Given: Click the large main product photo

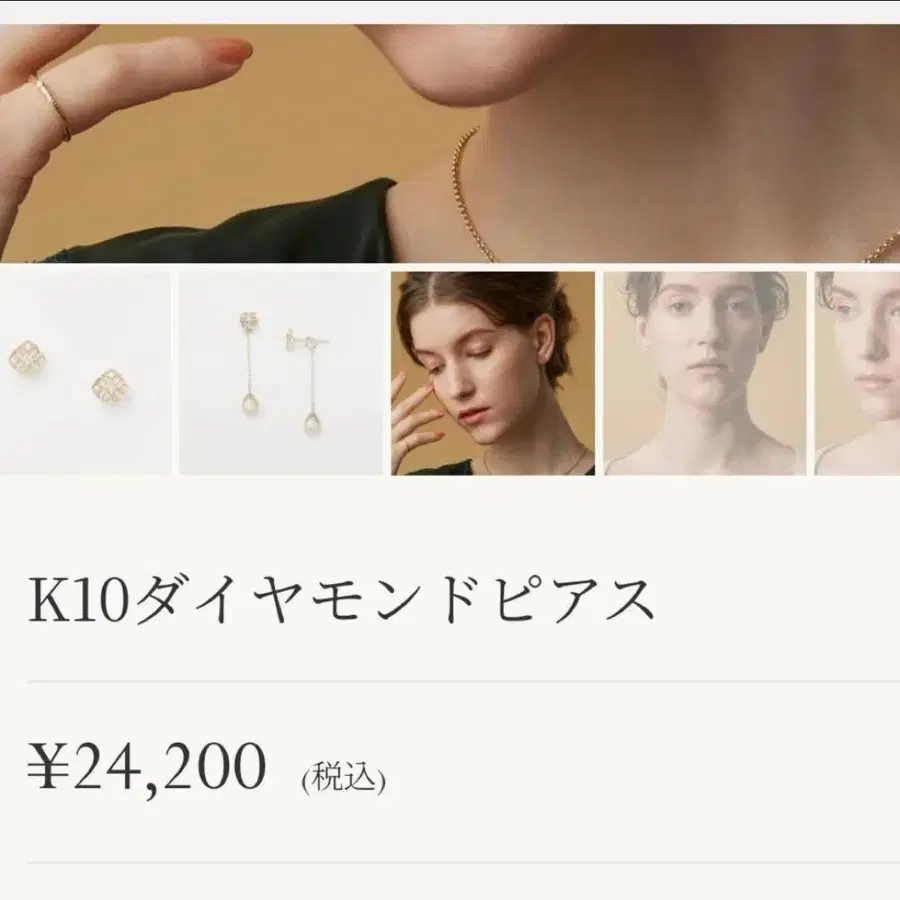Looking at the screenshot, I should click(450, 143).
